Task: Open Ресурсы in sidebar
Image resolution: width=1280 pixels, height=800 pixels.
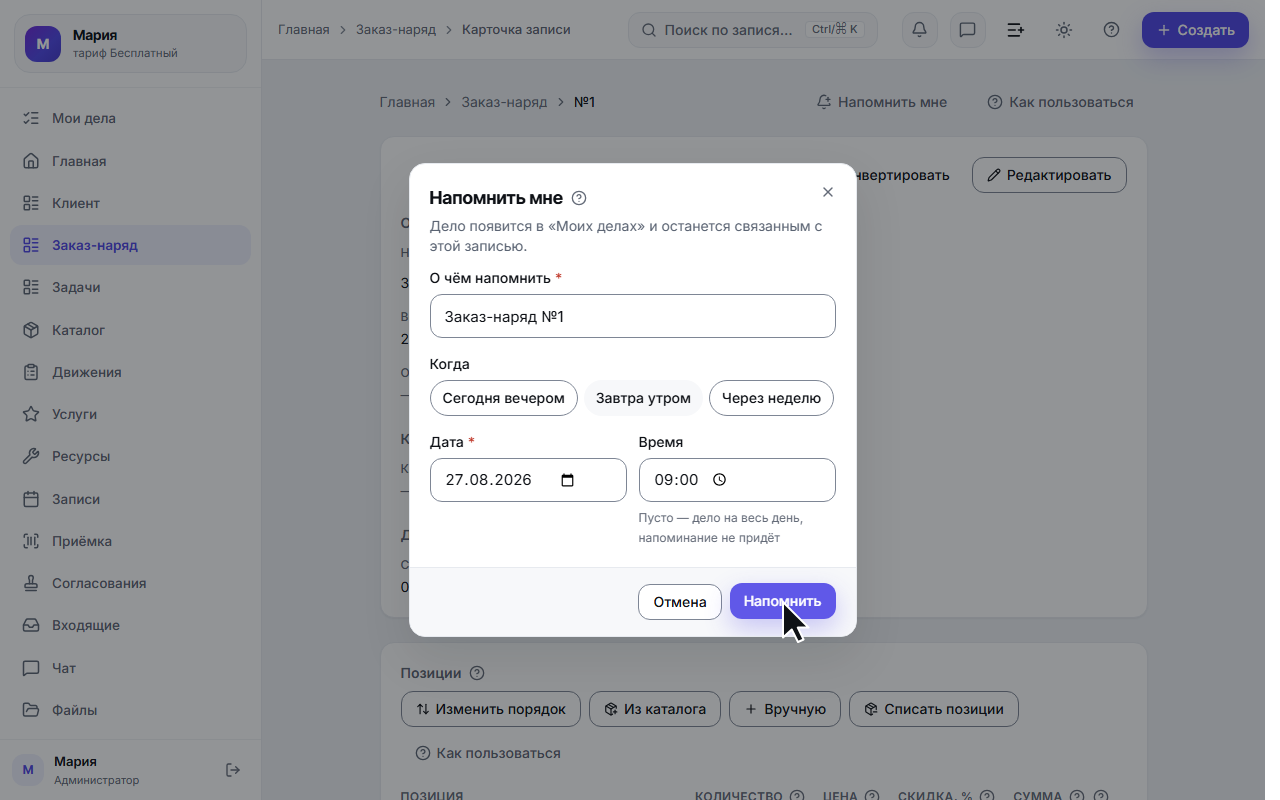Action: pos(130,456)
